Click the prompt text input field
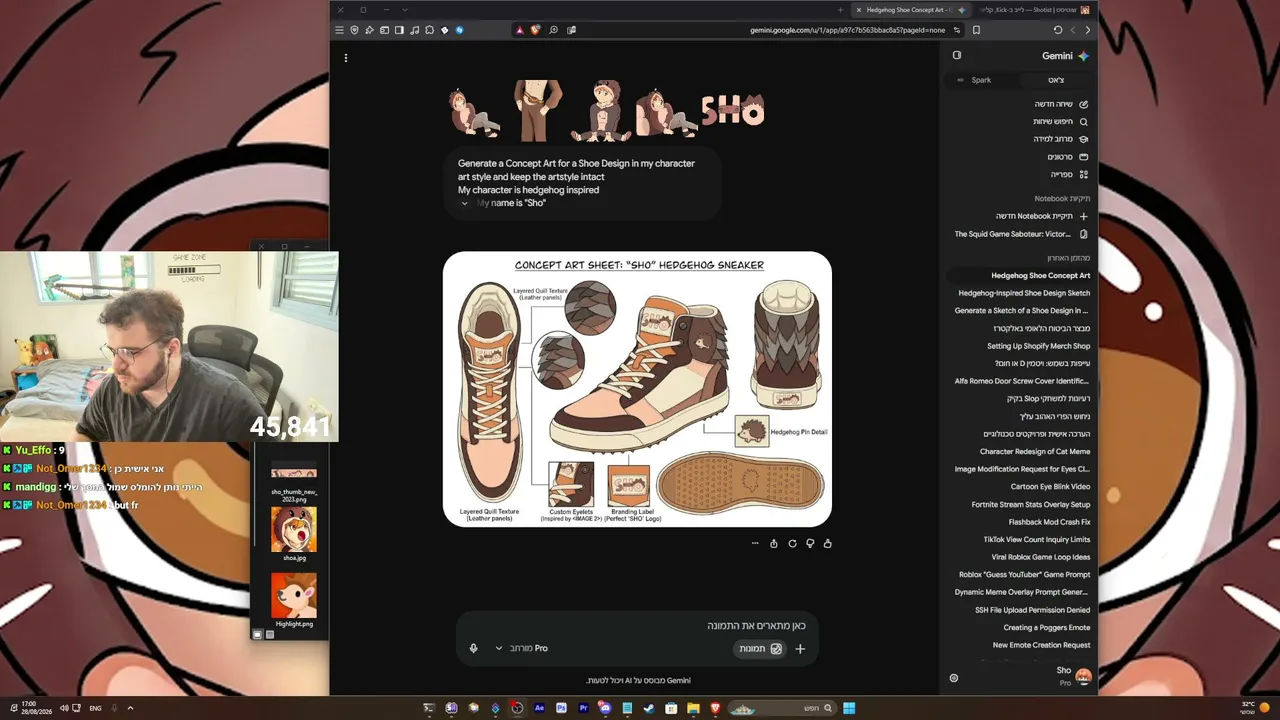 [636, 626]
